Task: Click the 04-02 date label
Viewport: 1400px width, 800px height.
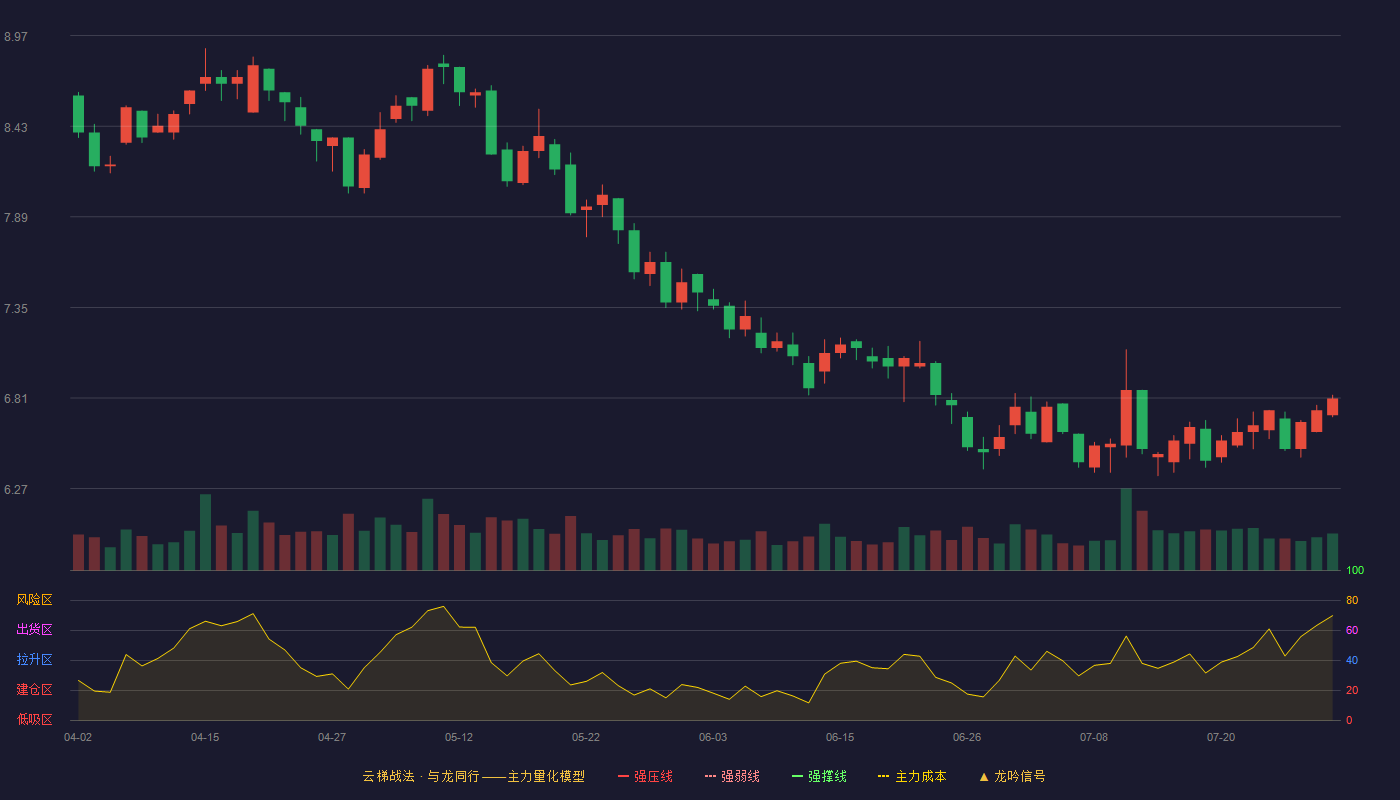Action: 78,737
